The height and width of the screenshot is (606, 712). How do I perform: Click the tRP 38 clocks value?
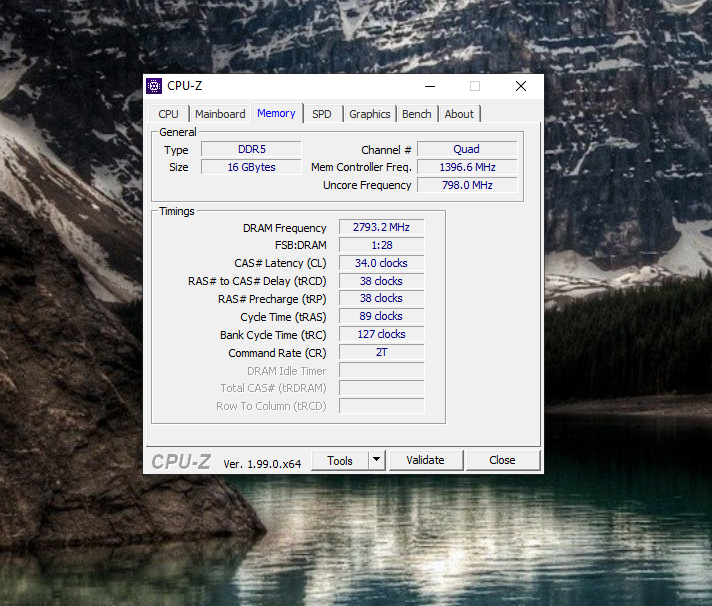[x=381, y=298]
